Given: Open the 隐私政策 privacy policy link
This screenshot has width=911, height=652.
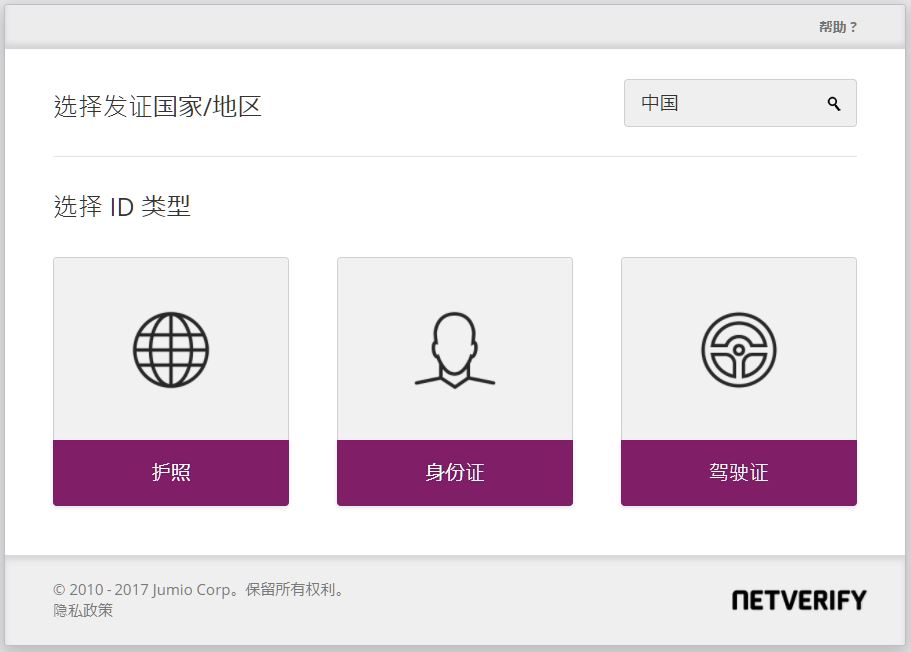Looking at the screenshot, I should [x=83, y=610].
